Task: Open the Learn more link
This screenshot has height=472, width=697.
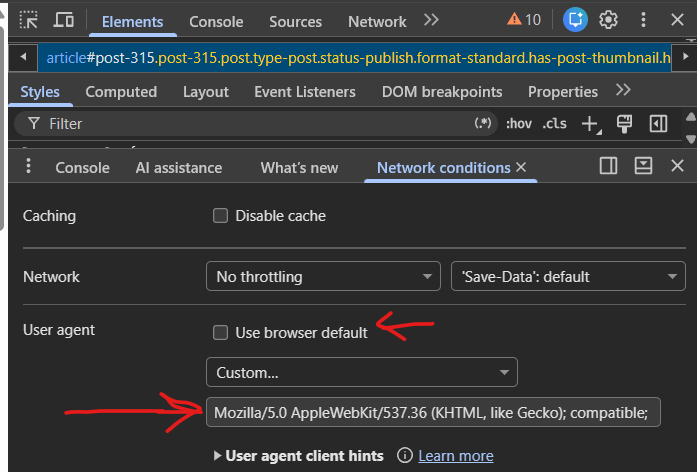Action: click(456, 456)
